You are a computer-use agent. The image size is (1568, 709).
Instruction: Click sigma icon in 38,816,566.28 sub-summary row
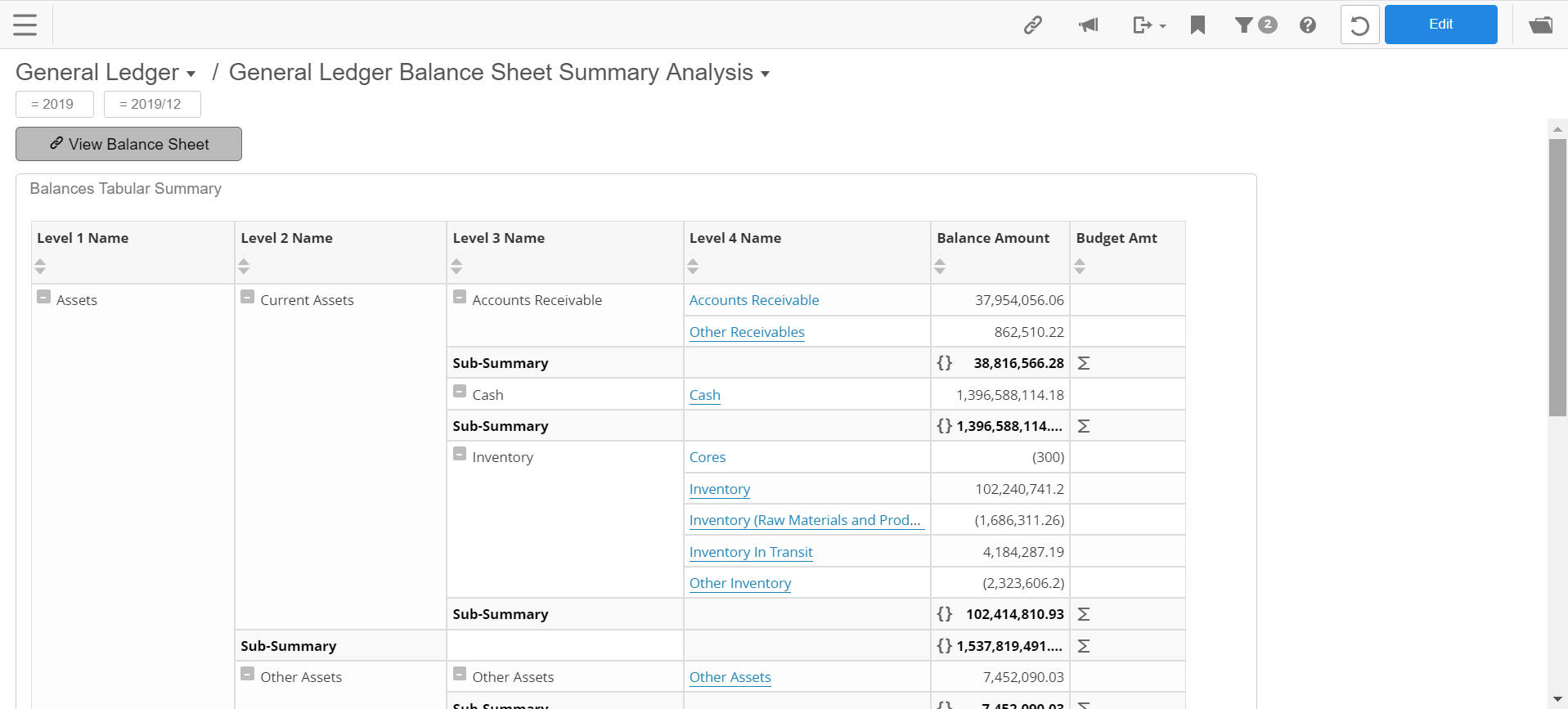pyautogui.click(x=1084, y=363)
